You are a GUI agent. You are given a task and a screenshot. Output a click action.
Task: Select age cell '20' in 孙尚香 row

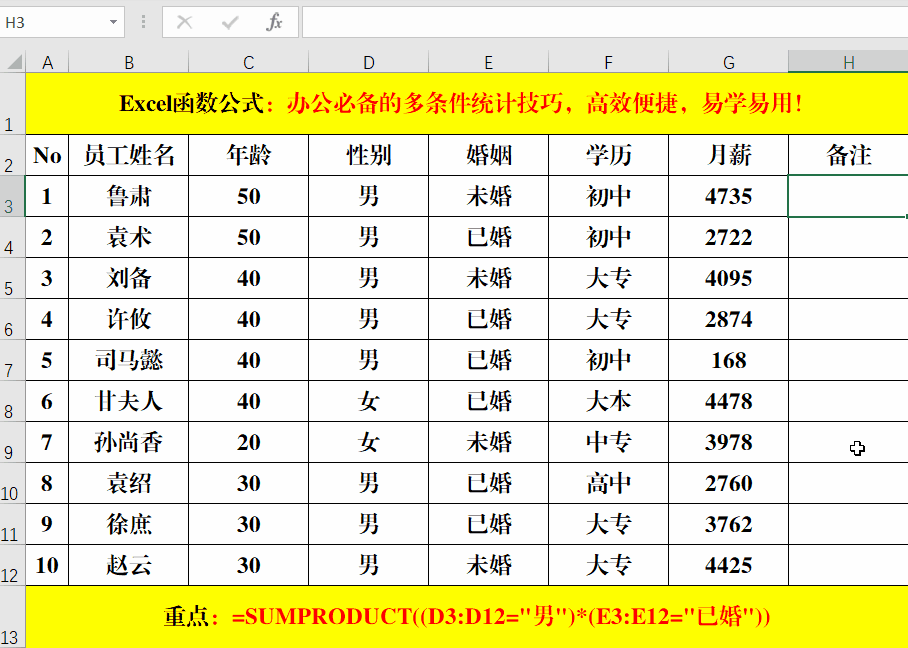[248, 442]
